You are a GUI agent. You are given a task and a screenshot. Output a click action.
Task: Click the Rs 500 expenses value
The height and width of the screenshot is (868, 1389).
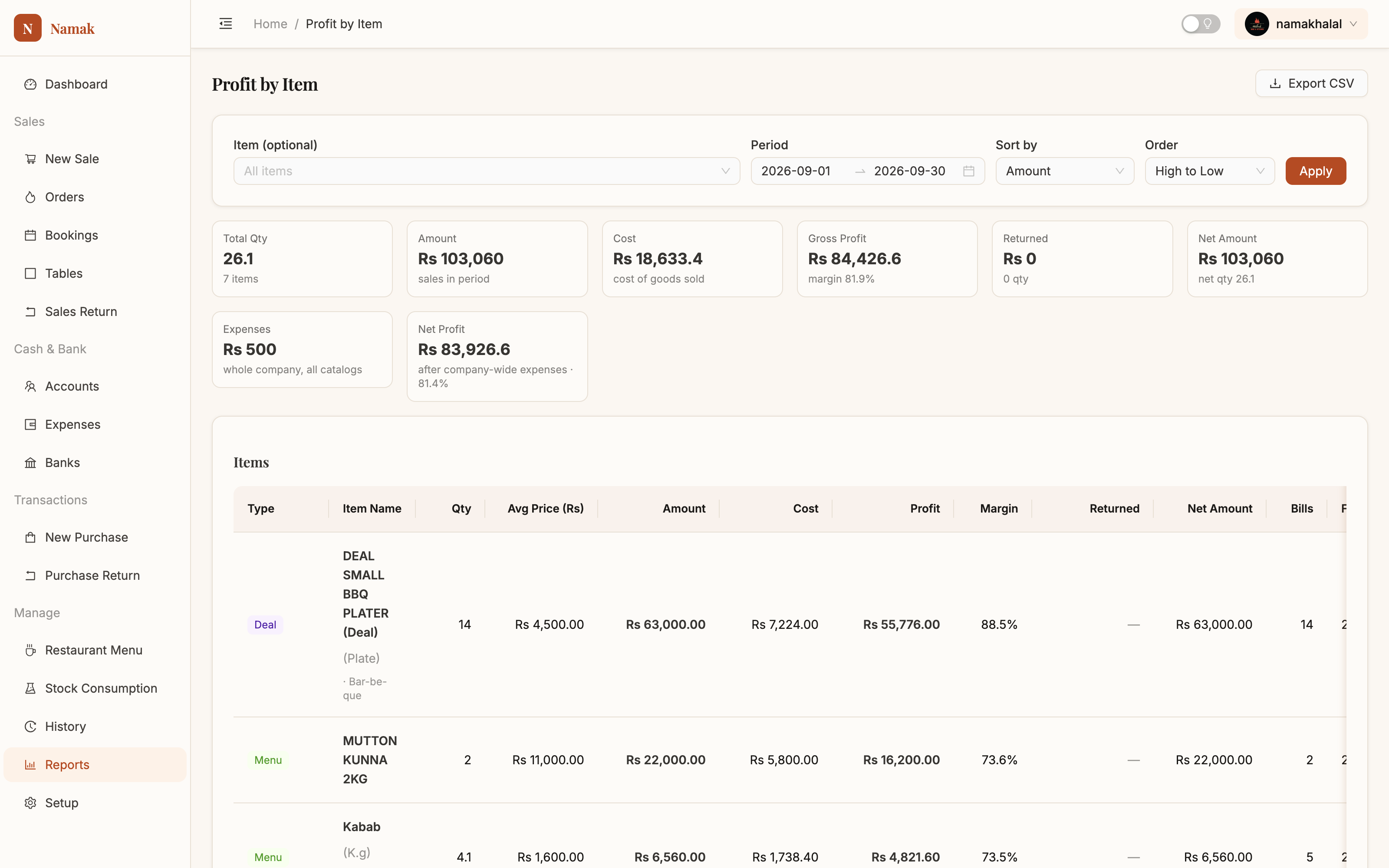[x=250, y=350]
